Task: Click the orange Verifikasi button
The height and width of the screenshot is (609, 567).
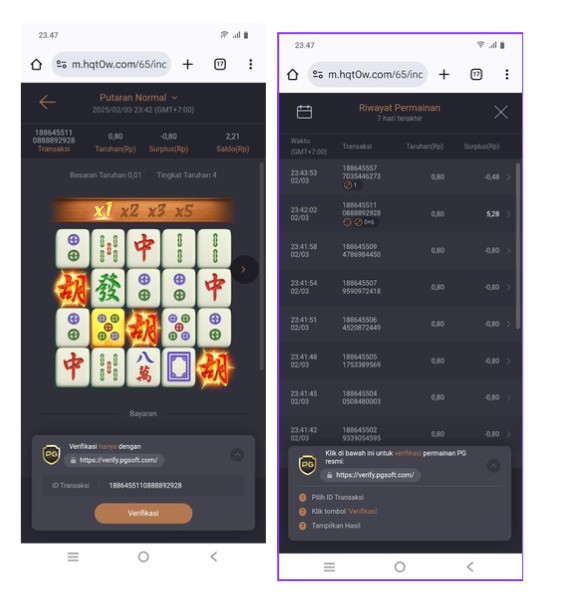Action: click(x=143, y=513)
